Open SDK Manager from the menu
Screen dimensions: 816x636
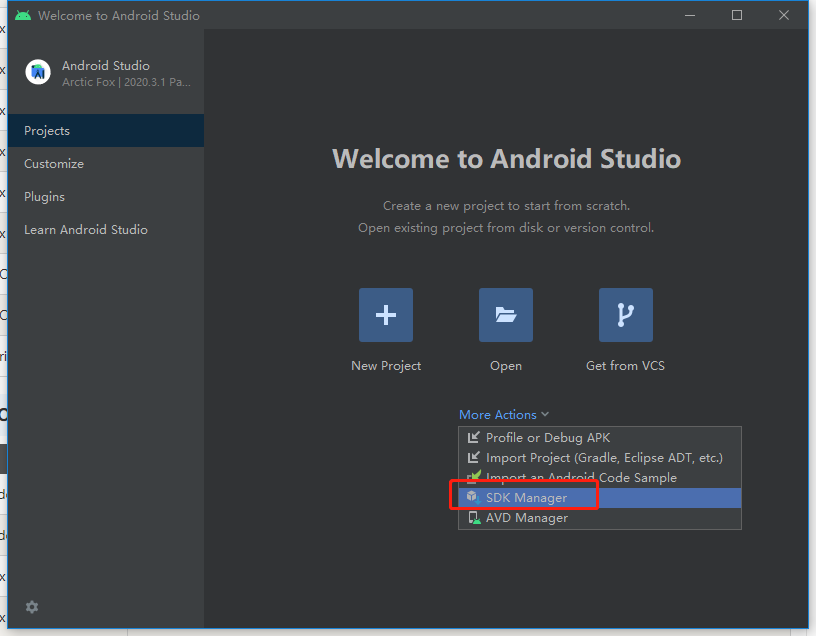(600, 498)
